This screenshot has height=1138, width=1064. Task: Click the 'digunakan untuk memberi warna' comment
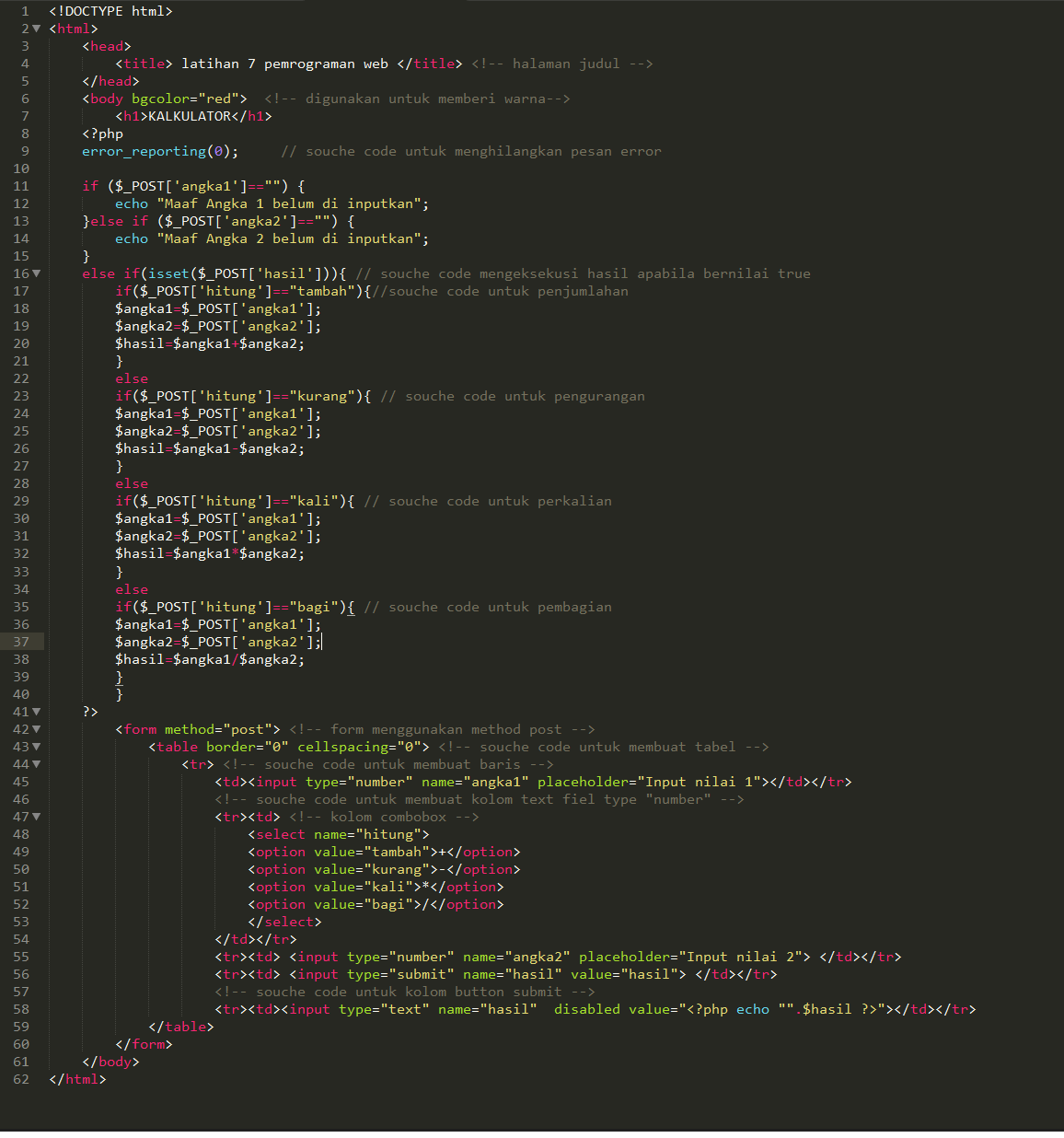click(x=426, y=99)
